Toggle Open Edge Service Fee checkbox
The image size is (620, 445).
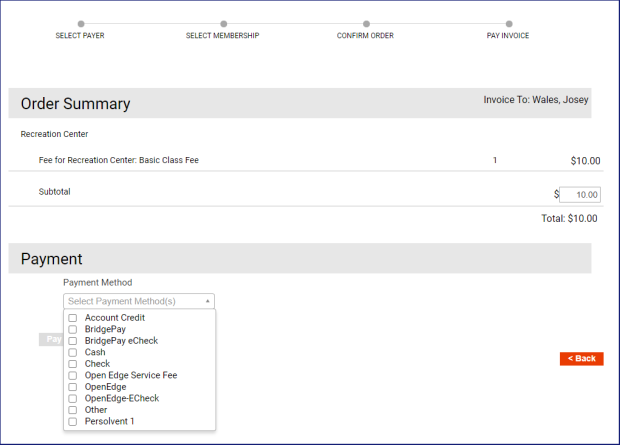coord(73,376)
